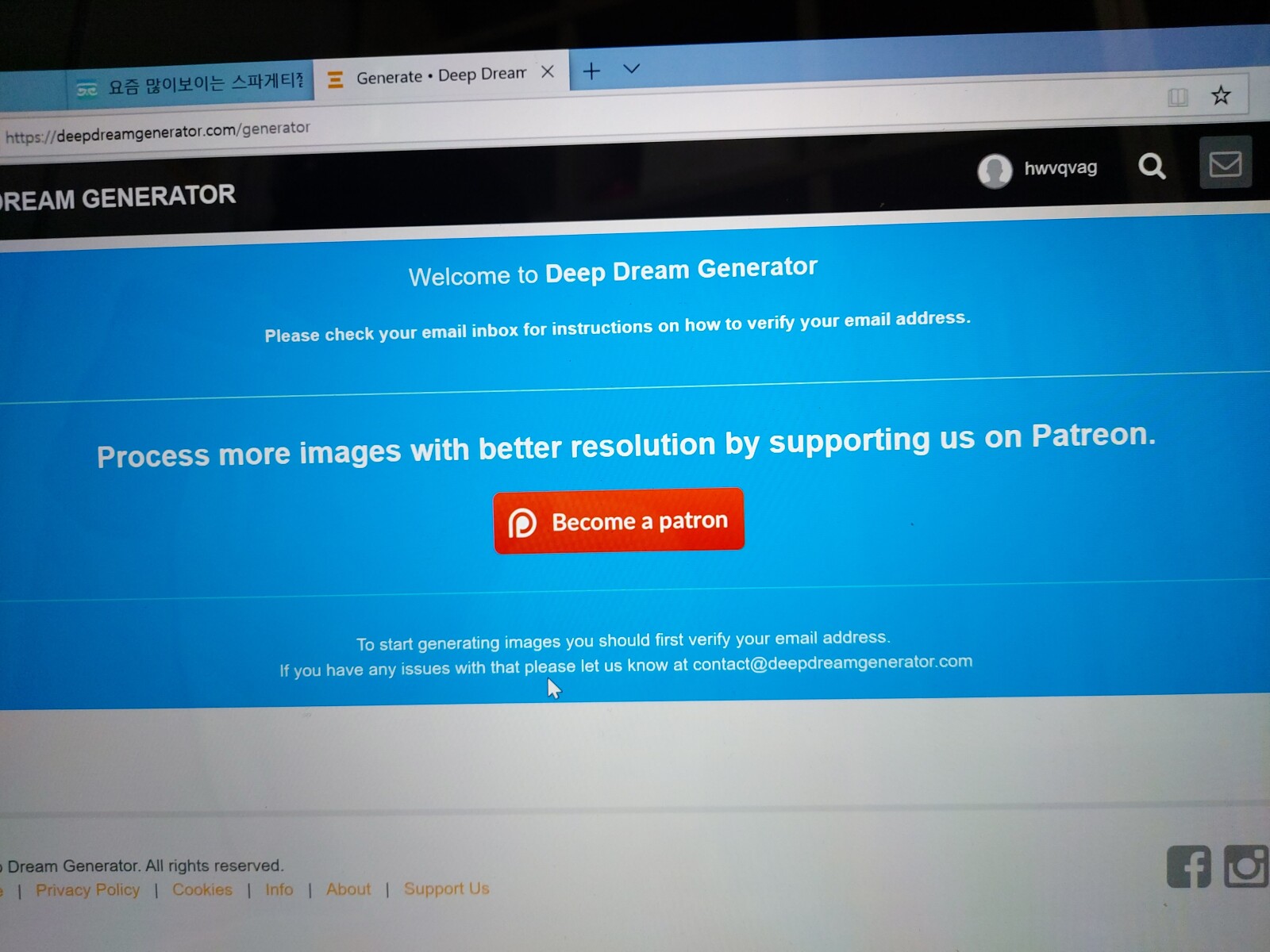Open the Facebook icon in footer
The height and width of the screenshot is (952, 1270).
(1188, 866)
